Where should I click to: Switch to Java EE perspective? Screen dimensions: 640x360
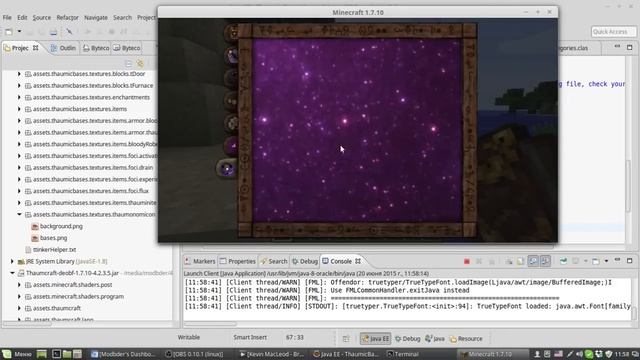[376, 338]
